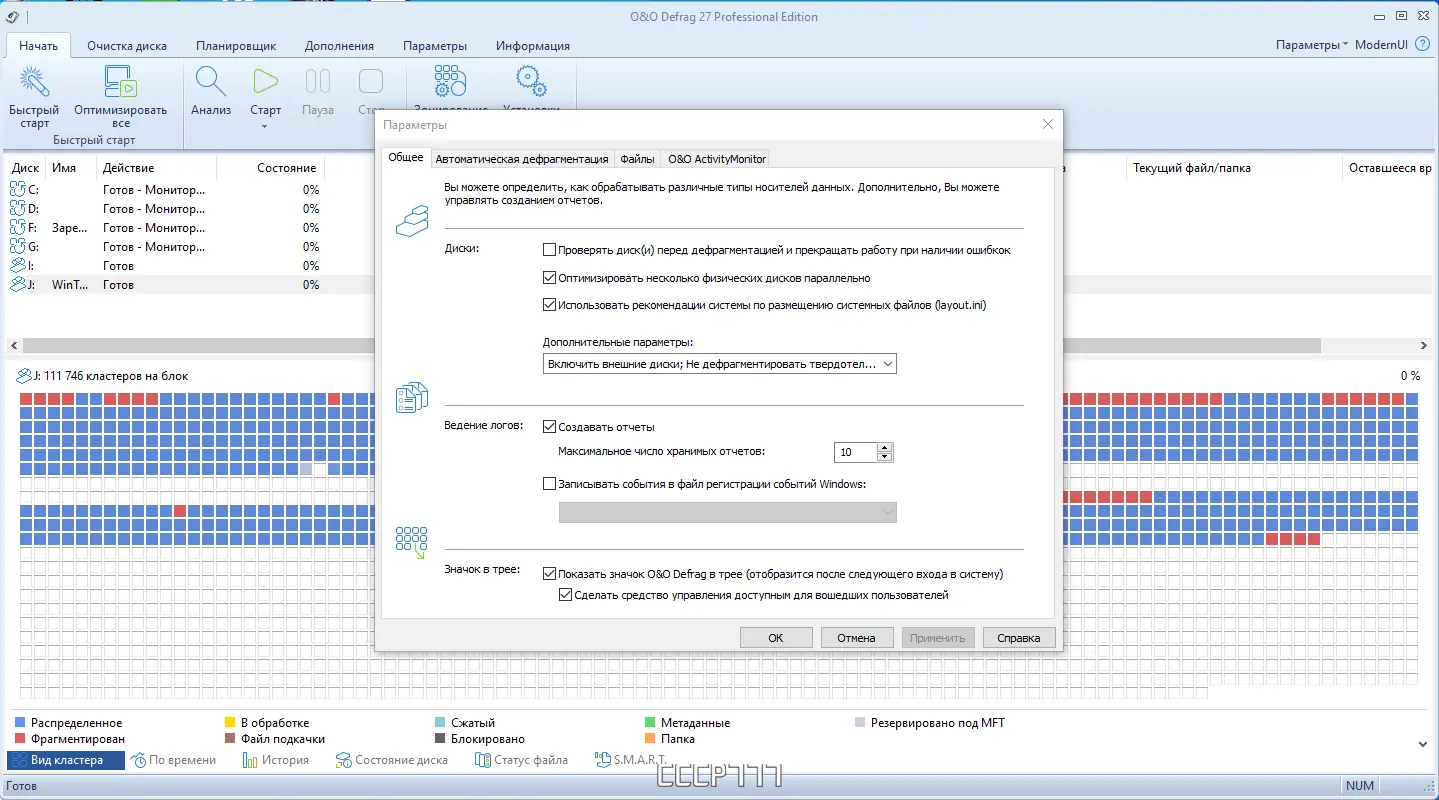Show the Вид кластера view tab
Screen dimensions: 1439x800
coord(66,760)
